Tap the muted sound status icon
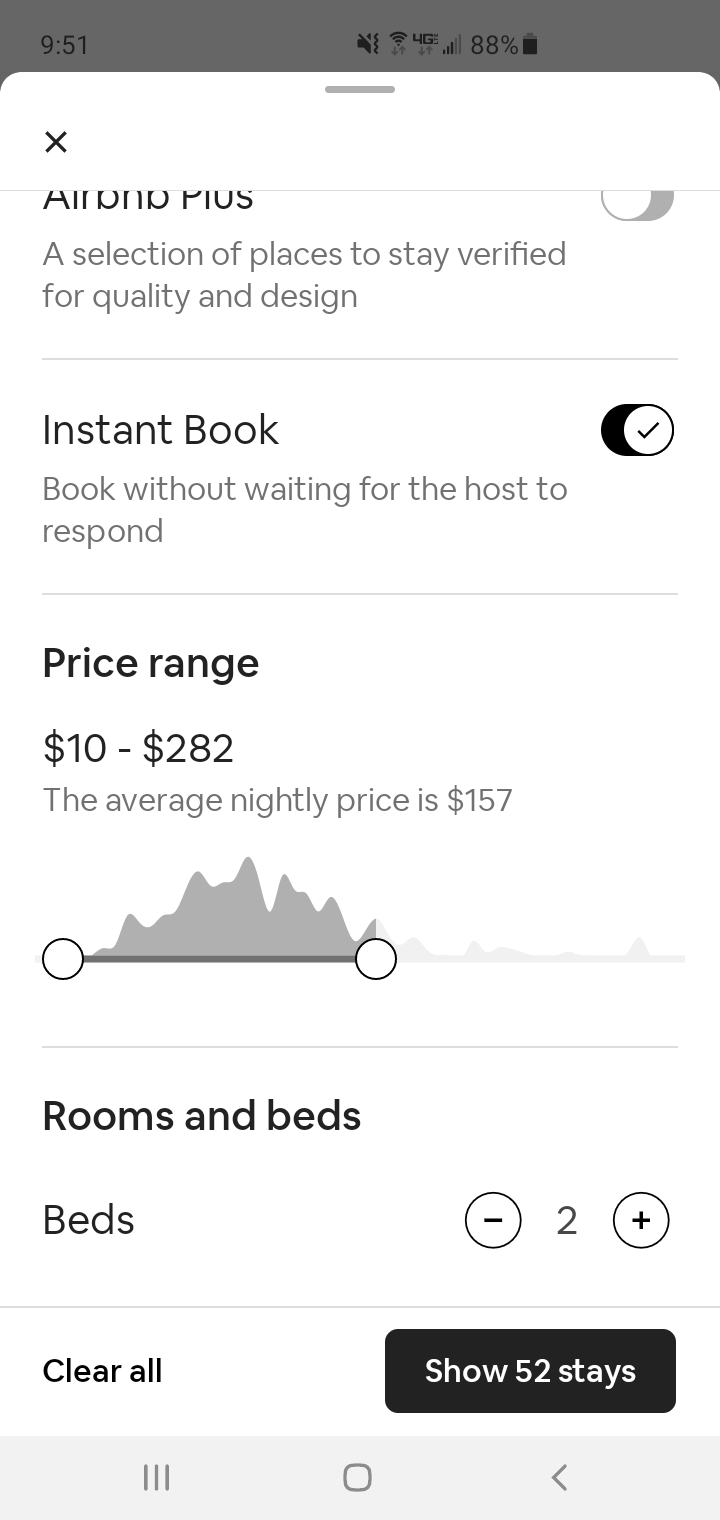 [368, 45]
